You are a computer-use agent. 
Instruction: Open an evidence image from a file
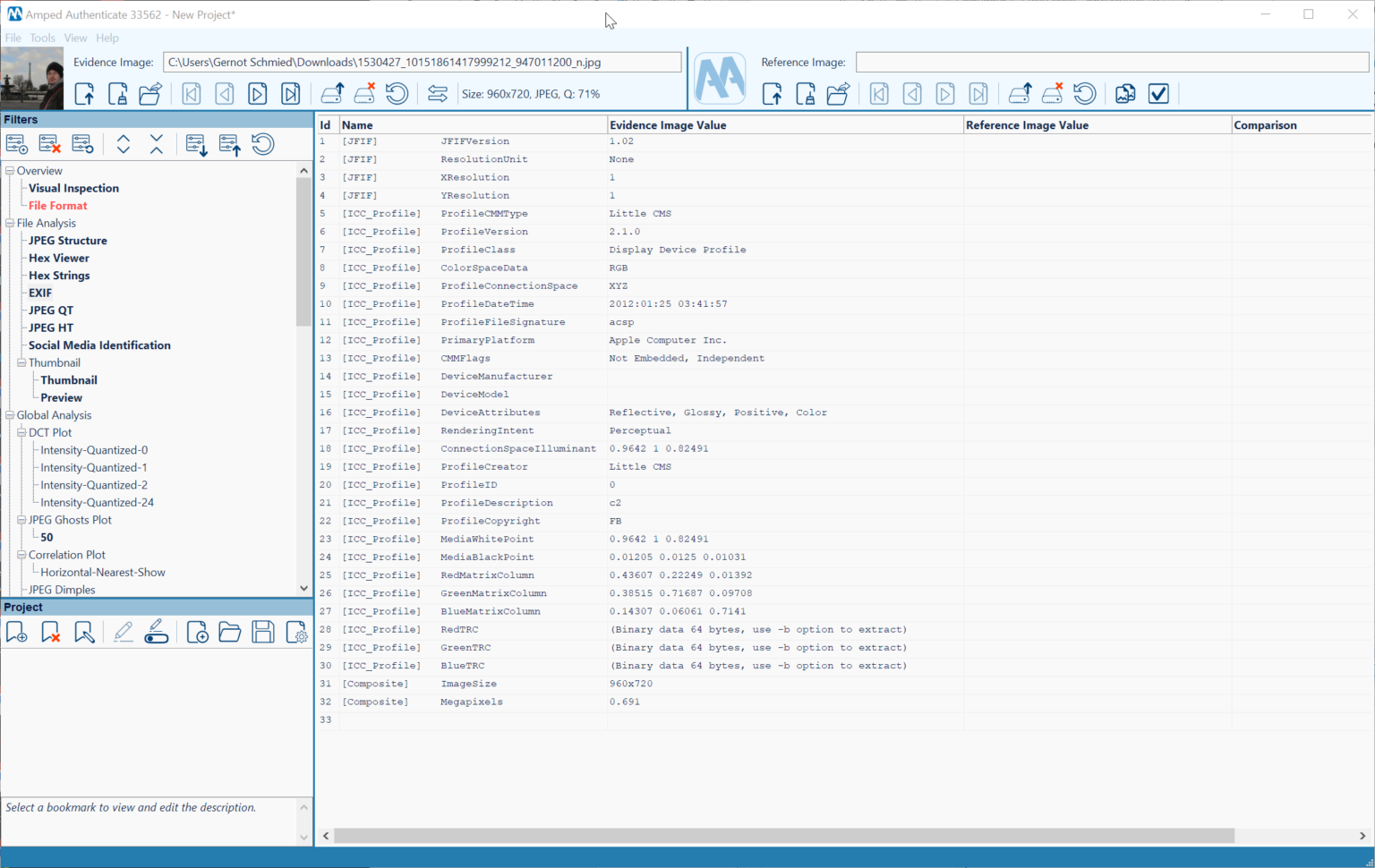149,93
